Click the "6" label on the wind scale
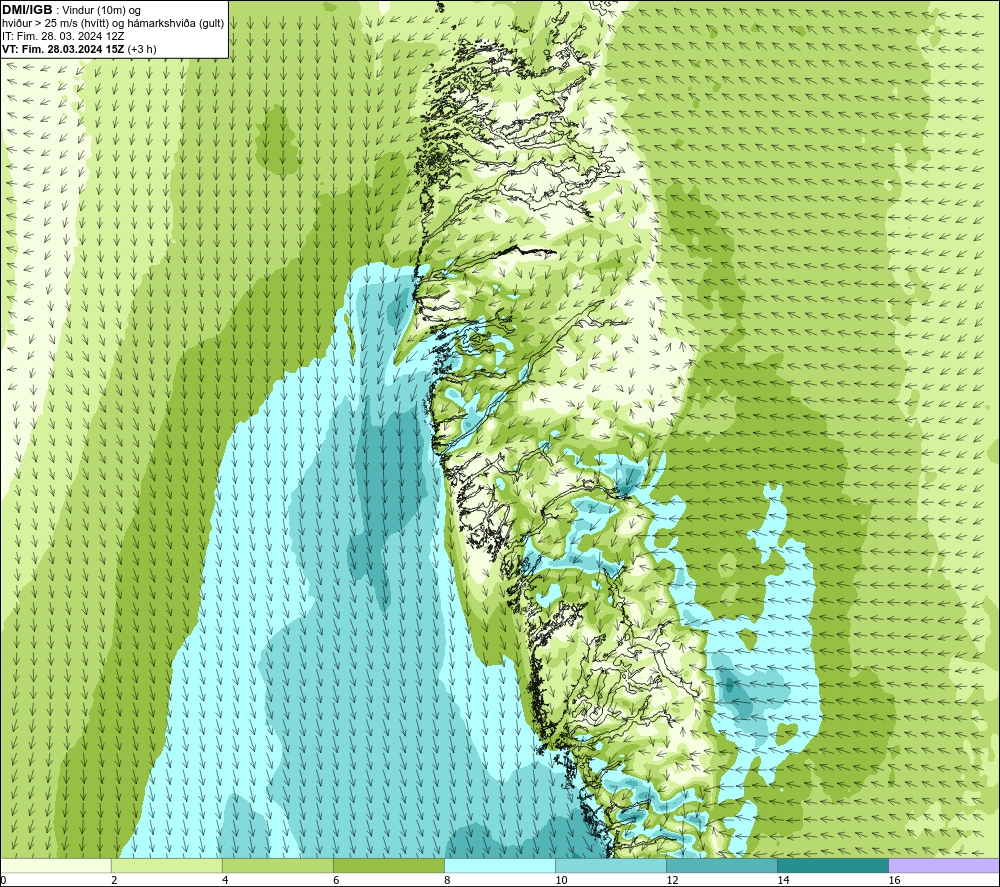This screenshot has height=887, width=1000. [x=336, y=881]
